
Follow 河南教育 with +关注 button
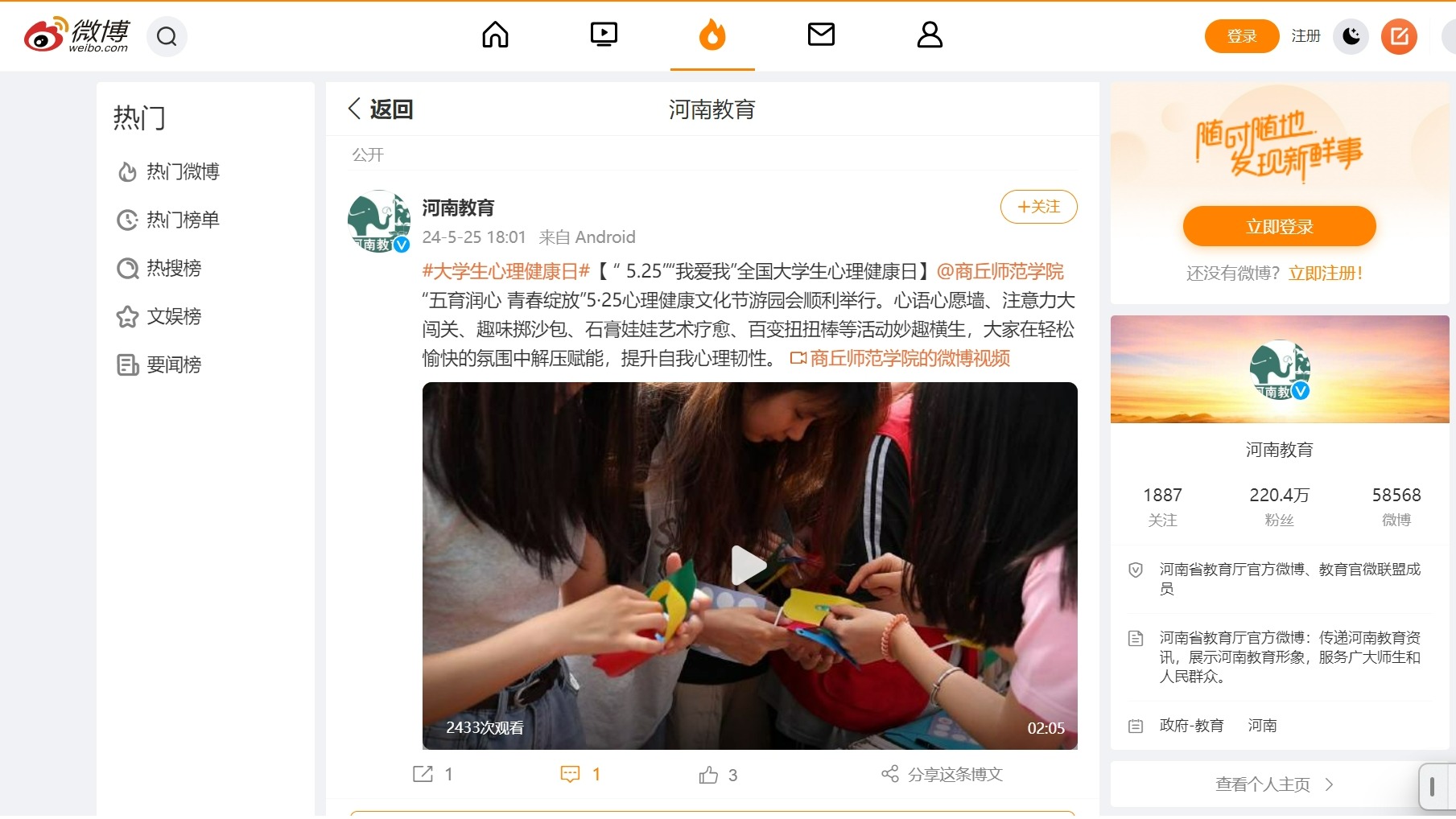(x=1038, y=207)
